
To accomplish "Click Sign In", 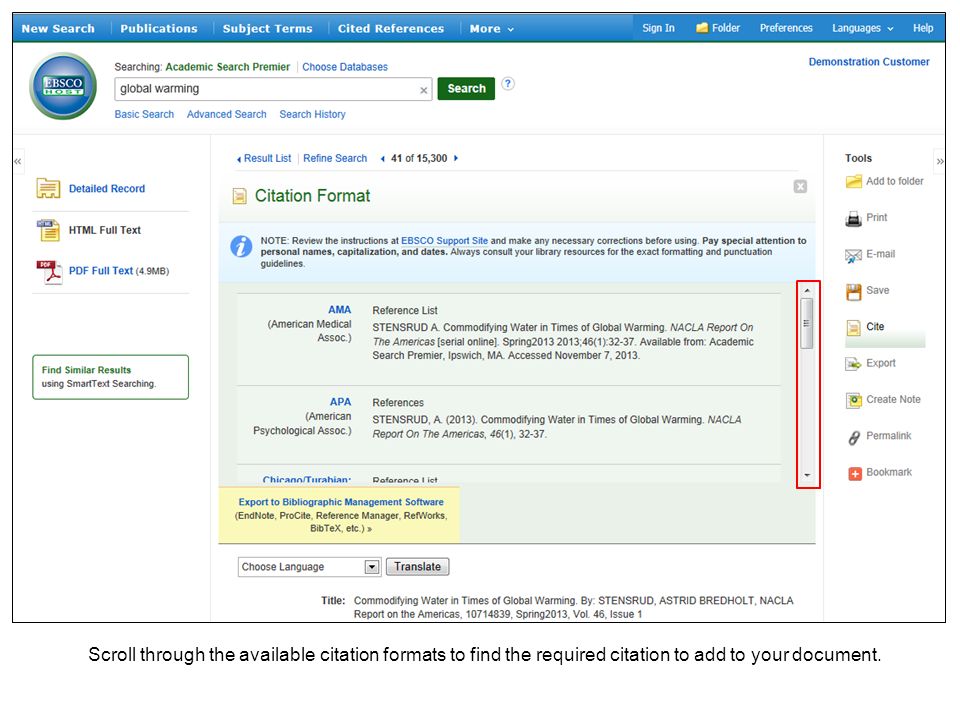I will click(658, 28).
